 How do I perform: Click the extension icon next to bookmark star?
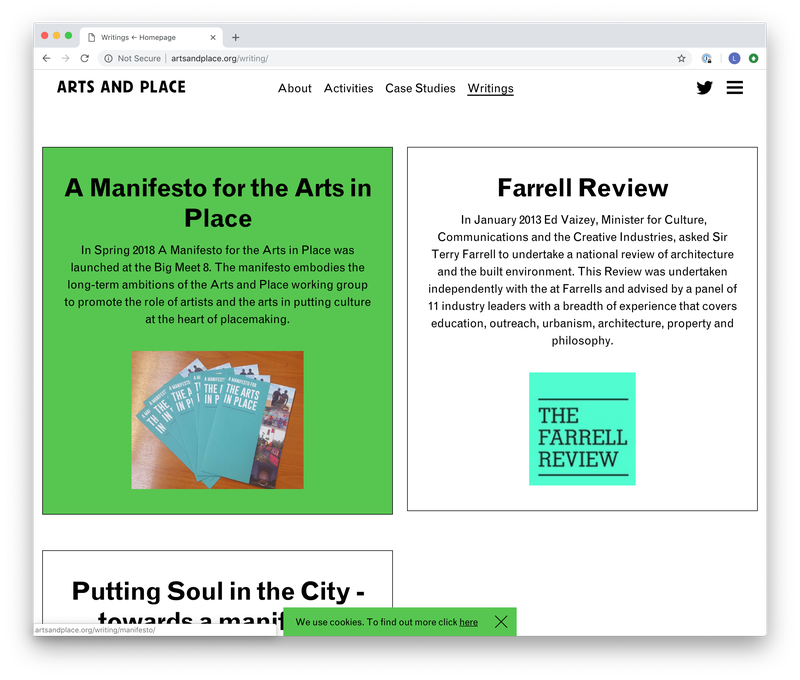[x=707, y=59]
